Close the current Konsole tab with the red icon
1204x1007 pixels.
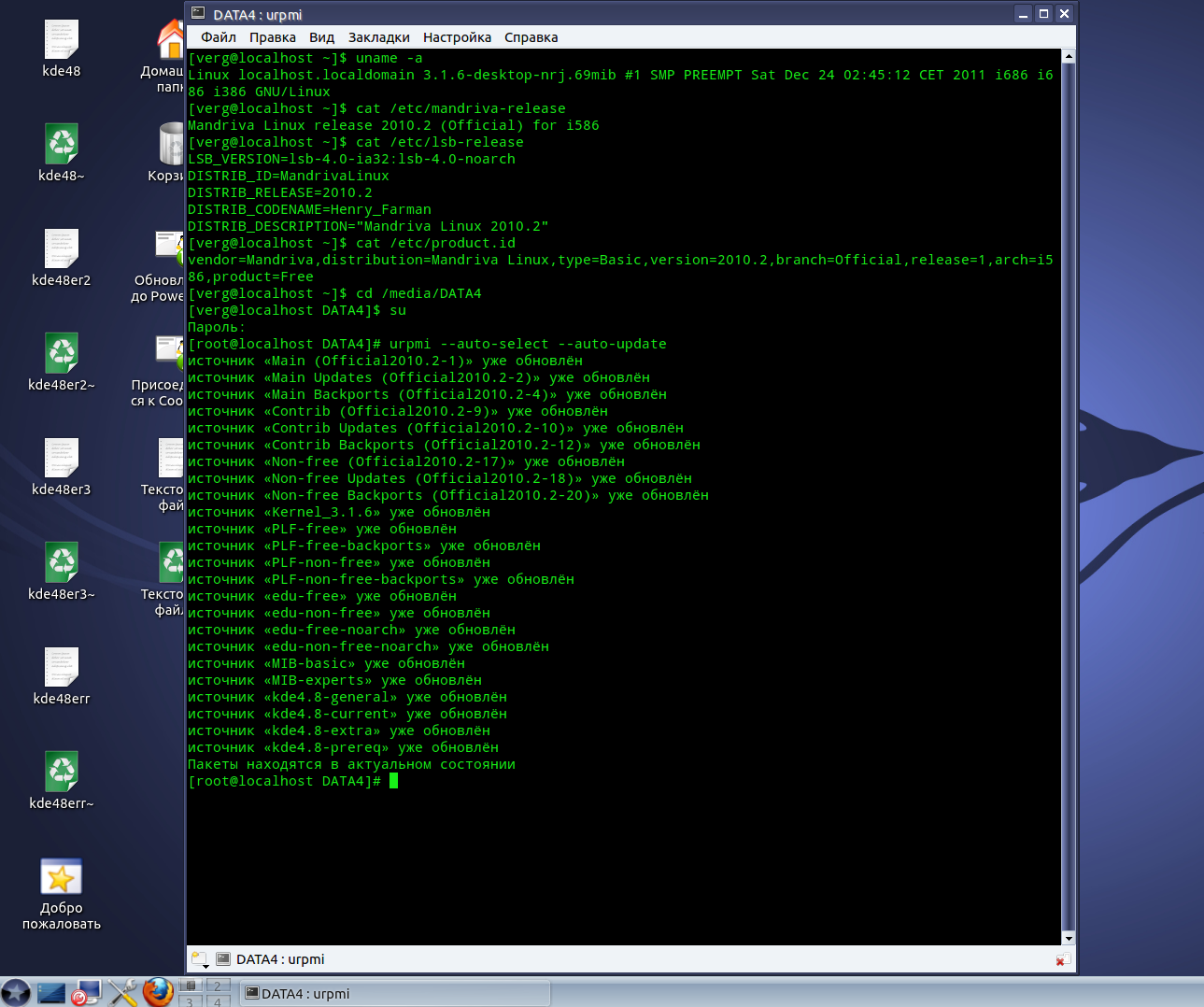click(1062, 959)
